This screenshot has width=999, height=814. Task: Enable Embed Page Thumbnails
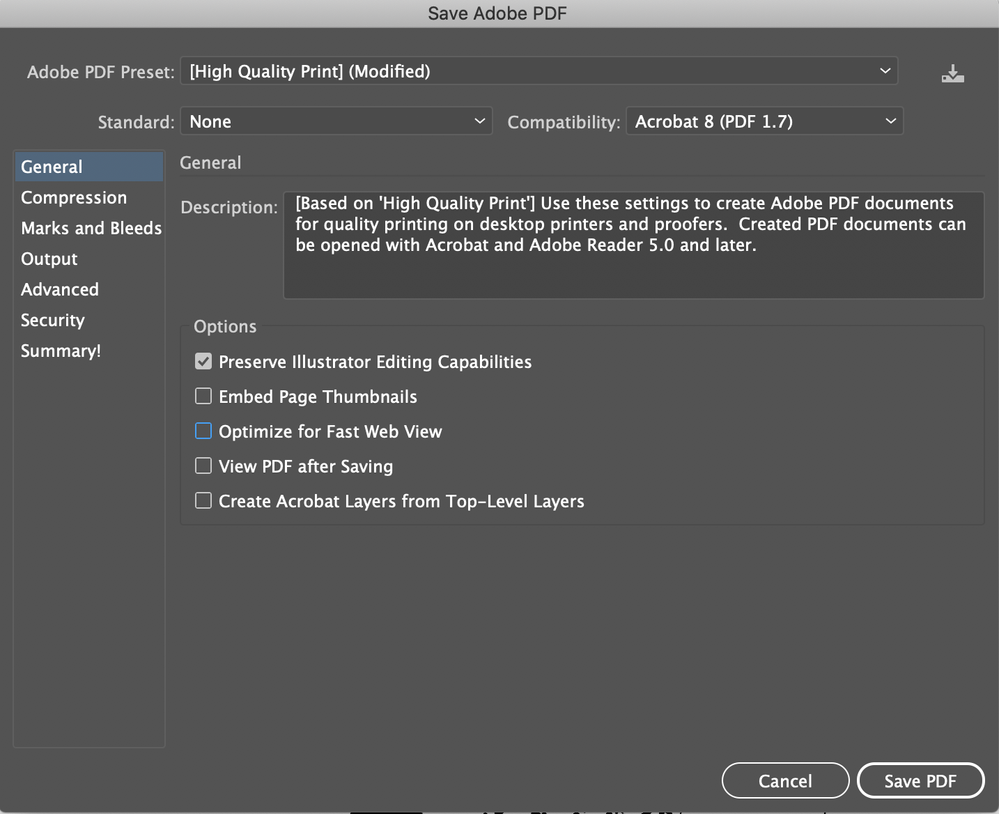coord(203,396)
